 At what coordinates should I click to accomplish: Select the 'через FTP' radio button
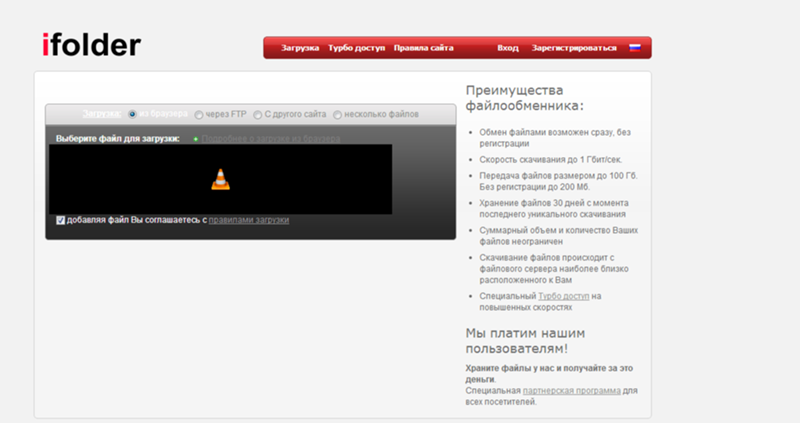coord(198,115)
